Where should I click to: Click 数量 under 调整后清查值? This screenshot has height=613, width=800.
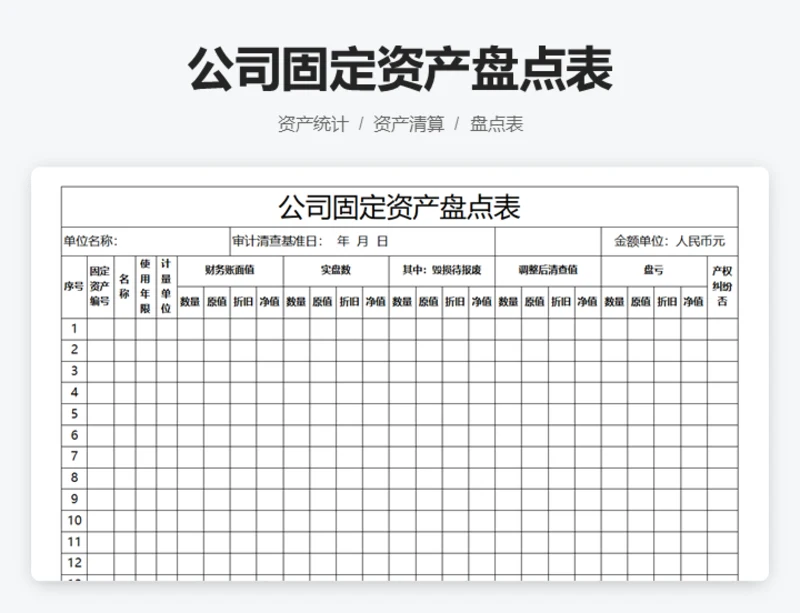click(x=509, y=302)
